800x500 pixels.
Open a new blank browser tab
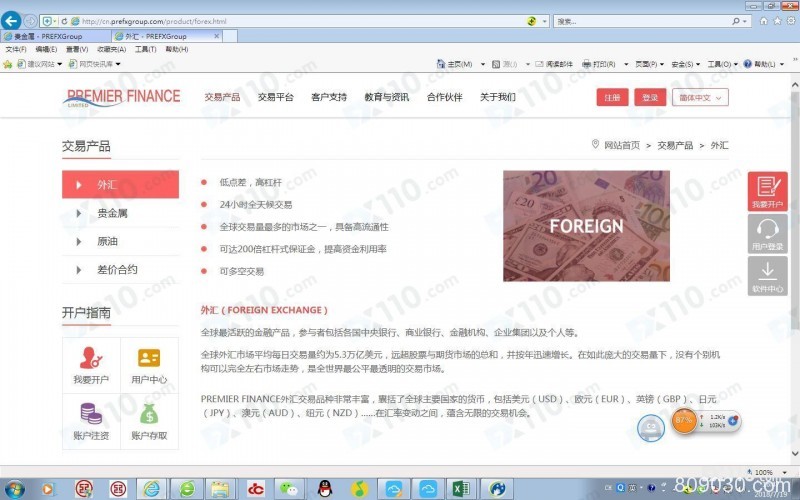coord(230,36)
